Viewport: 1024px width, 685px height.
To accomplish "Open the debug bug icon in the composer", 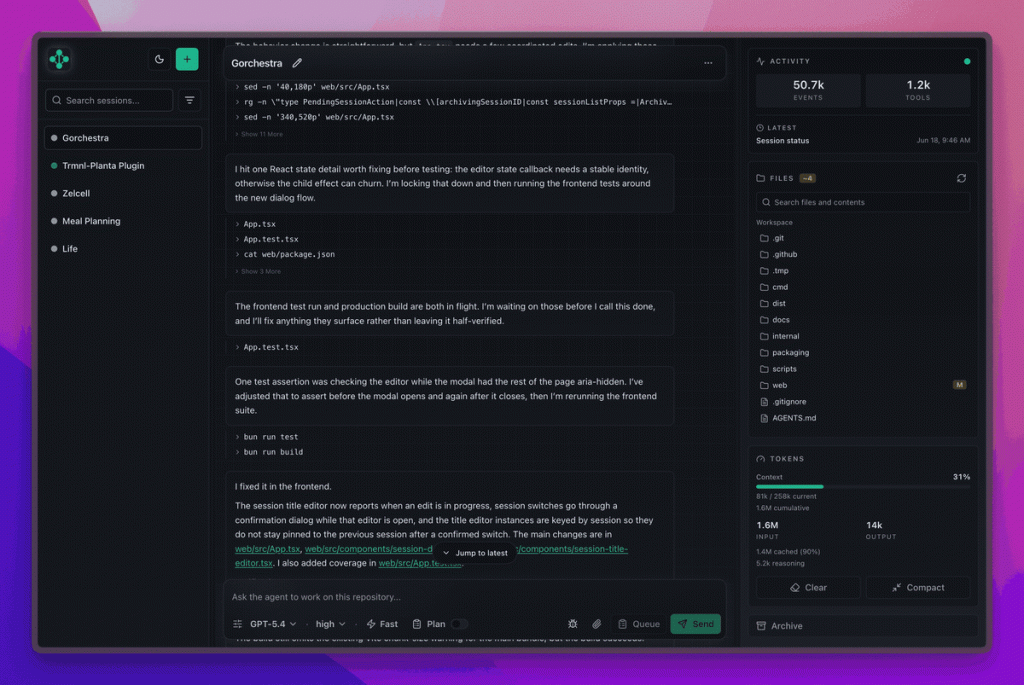I will click(x=573, y=624).
